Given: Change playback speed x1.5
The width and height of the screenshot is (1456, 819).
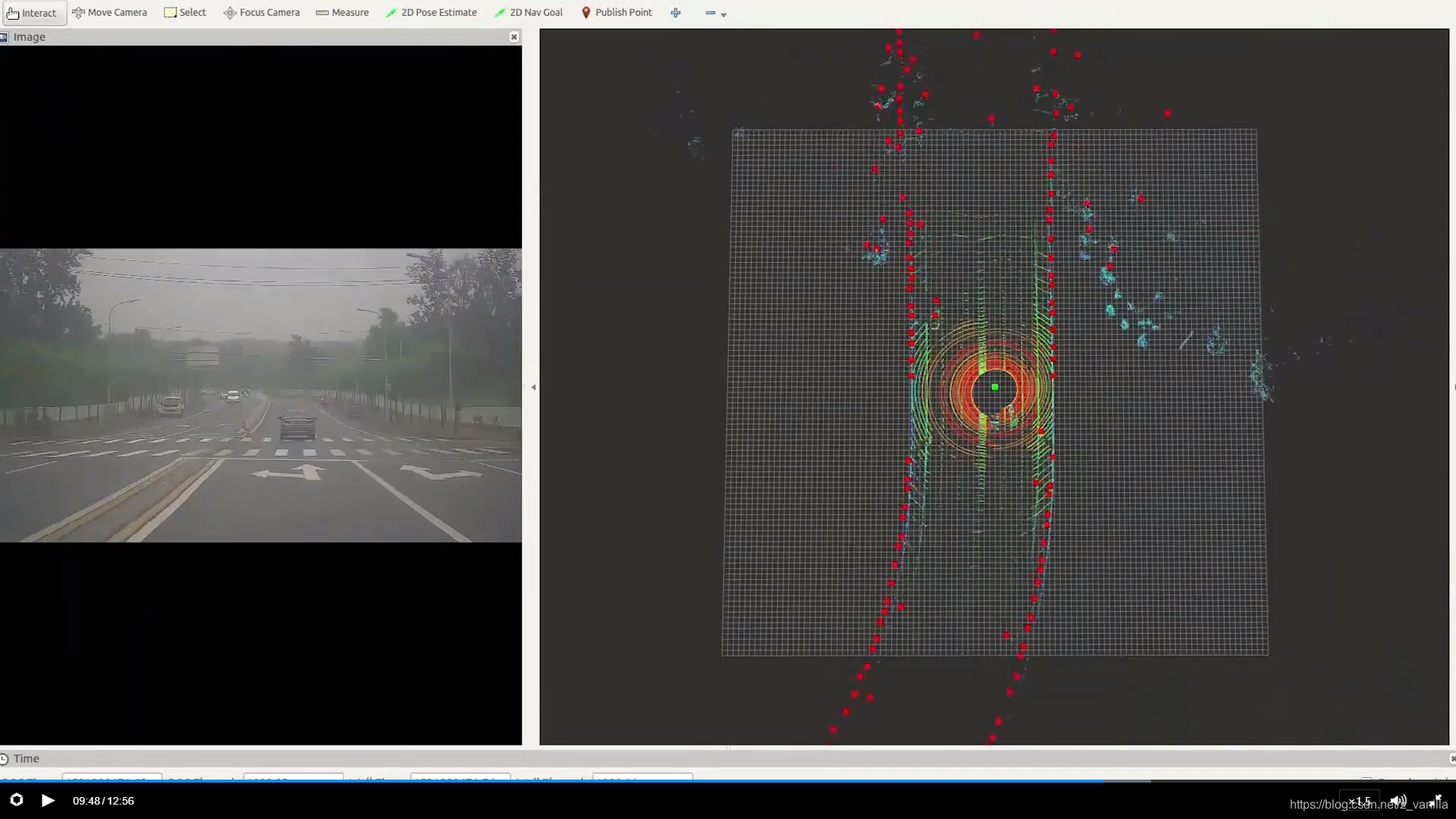Looking at the screenshot, I should (x=1359, y=801).
